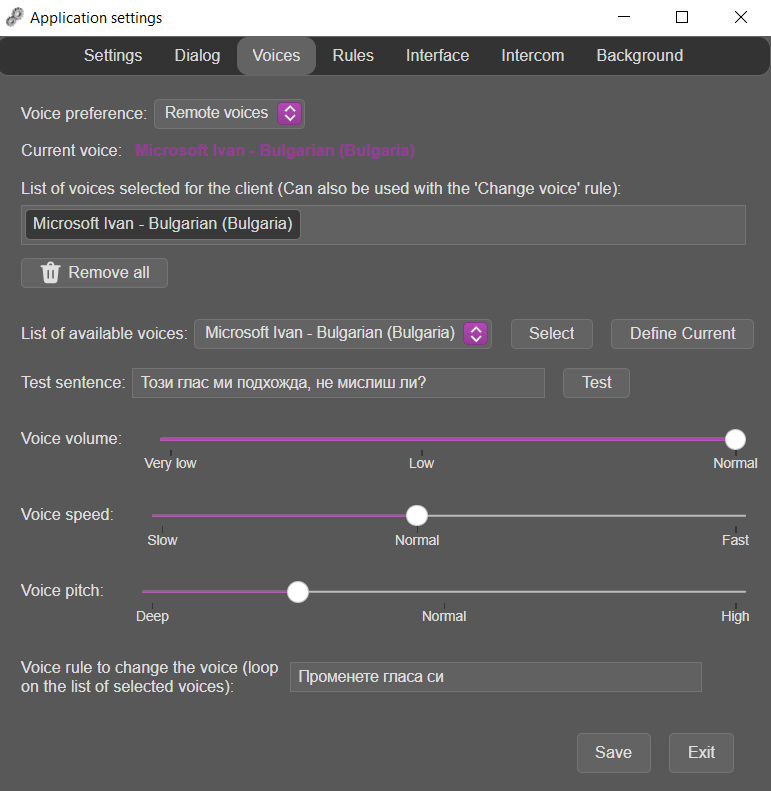This screenshot has width=771, height=791.
Task: Switch to the Intercom tab
Action: point(533,55)
